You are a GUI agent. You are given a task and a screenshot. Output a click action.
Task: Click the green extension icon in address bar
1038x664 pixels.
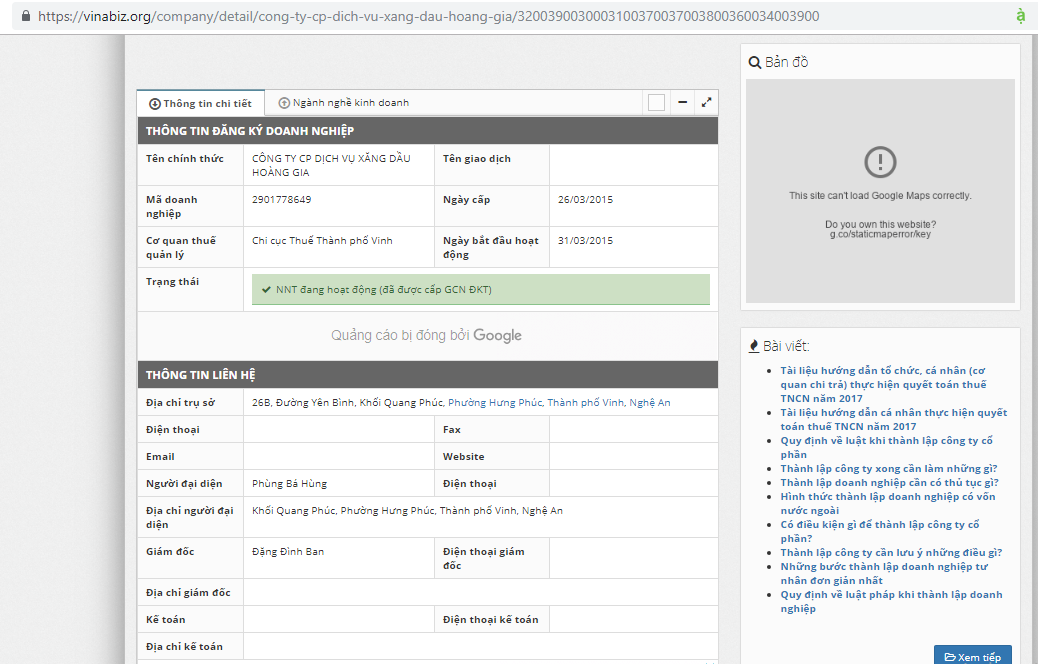tap(1021, 15)
